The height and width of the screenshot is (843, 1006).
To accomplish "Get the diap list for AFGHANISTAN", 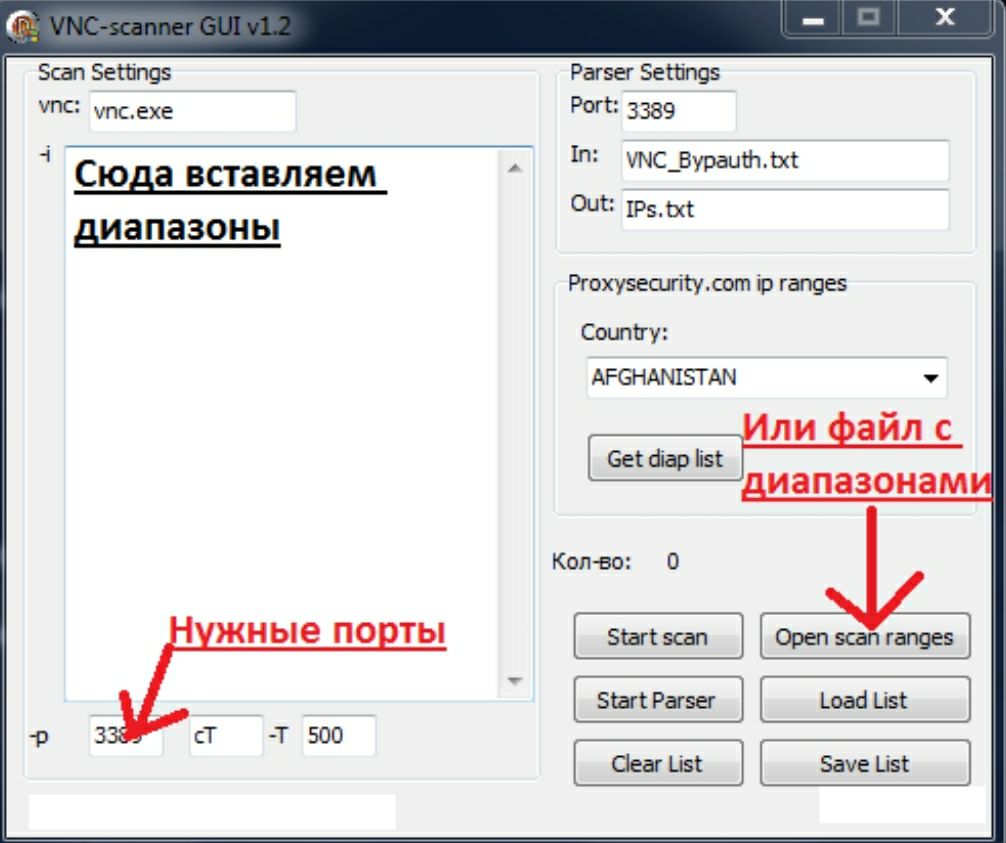I will (x=665, y=457).
